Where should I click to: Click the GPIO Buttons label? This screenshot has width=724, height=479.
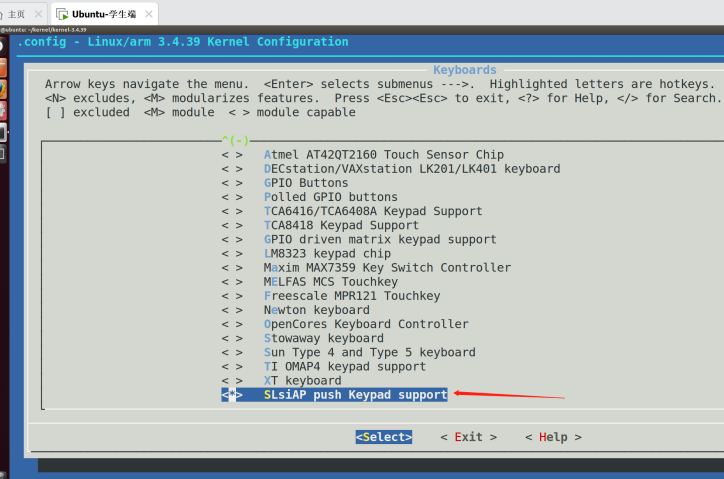click(x=306, y=183)
